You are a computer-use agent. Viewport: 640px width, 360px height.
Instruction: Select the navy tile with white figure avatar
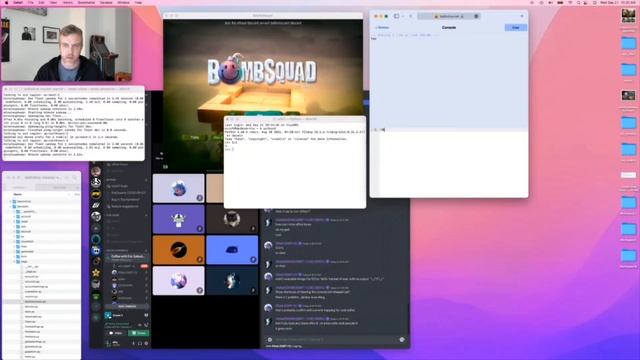[232, 281]
